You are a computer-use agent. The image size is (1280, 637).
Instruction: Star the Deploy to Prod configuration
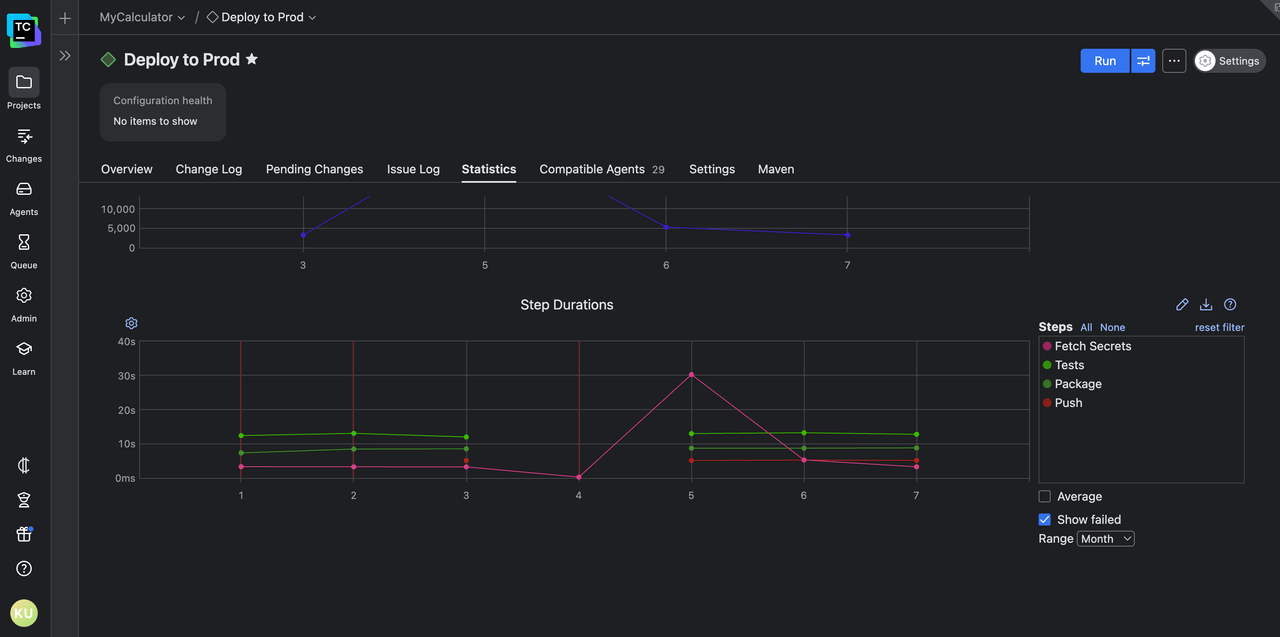click(x=252, y=60)
